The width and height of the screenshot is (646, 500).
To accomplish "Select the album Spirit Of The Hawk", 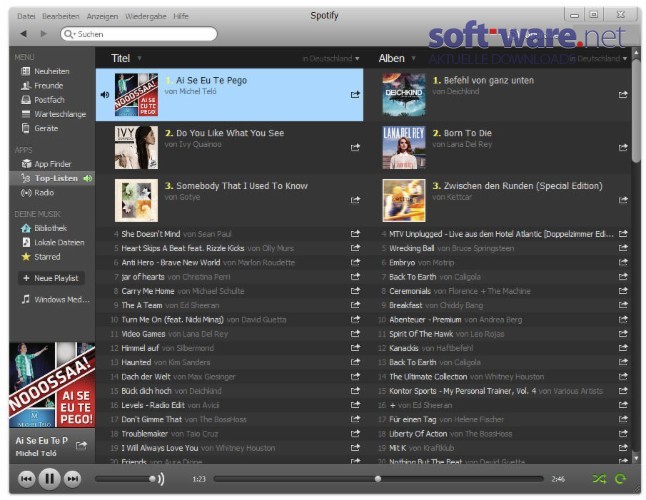I will [497, 334].
